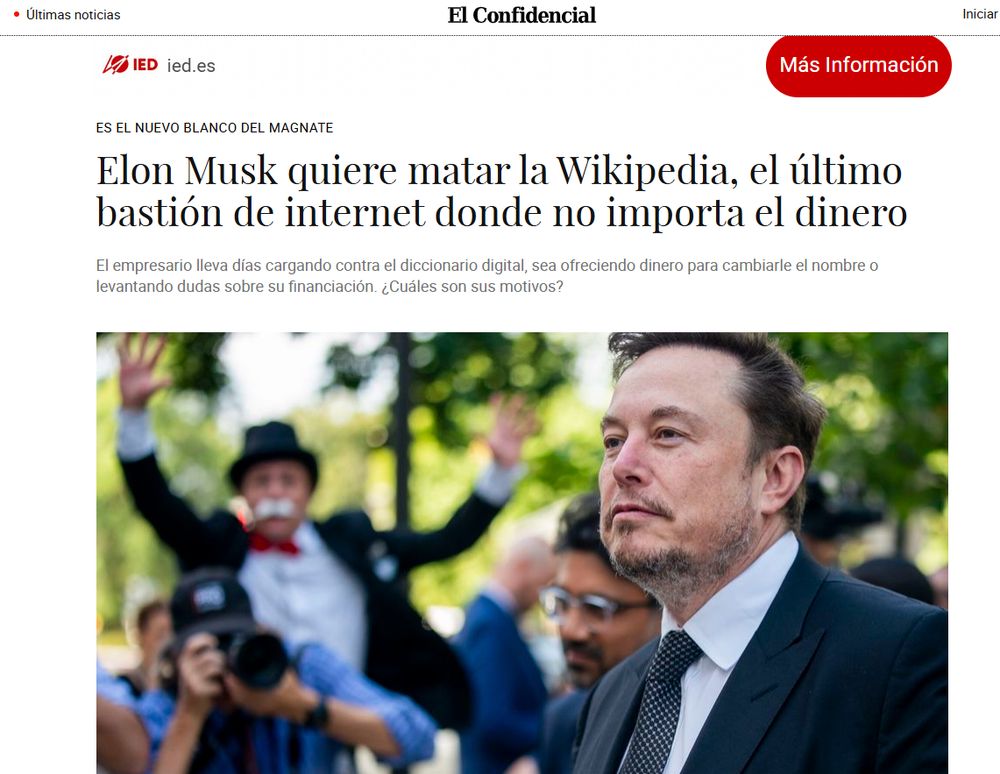
Task: Open the main article photo
Action: [x=522, y=553]
